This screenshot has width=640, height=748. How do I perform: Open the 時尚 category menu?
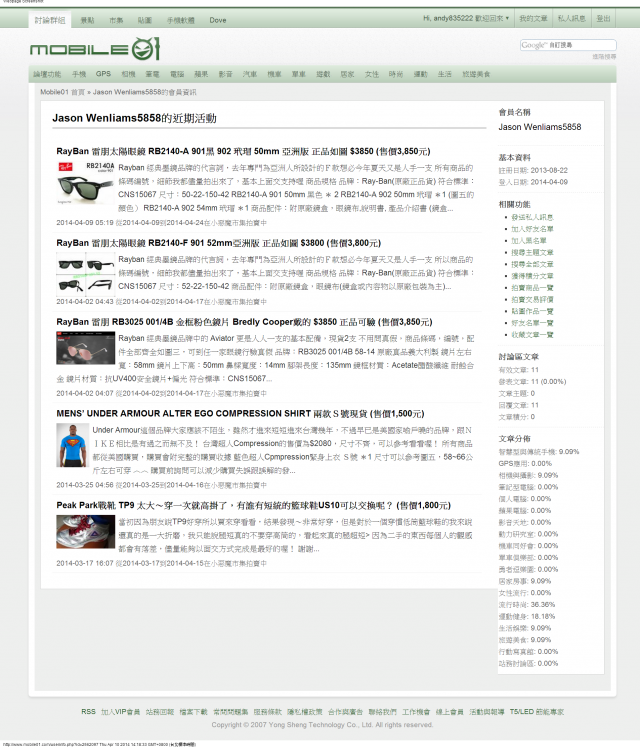(x=396, y=74)
